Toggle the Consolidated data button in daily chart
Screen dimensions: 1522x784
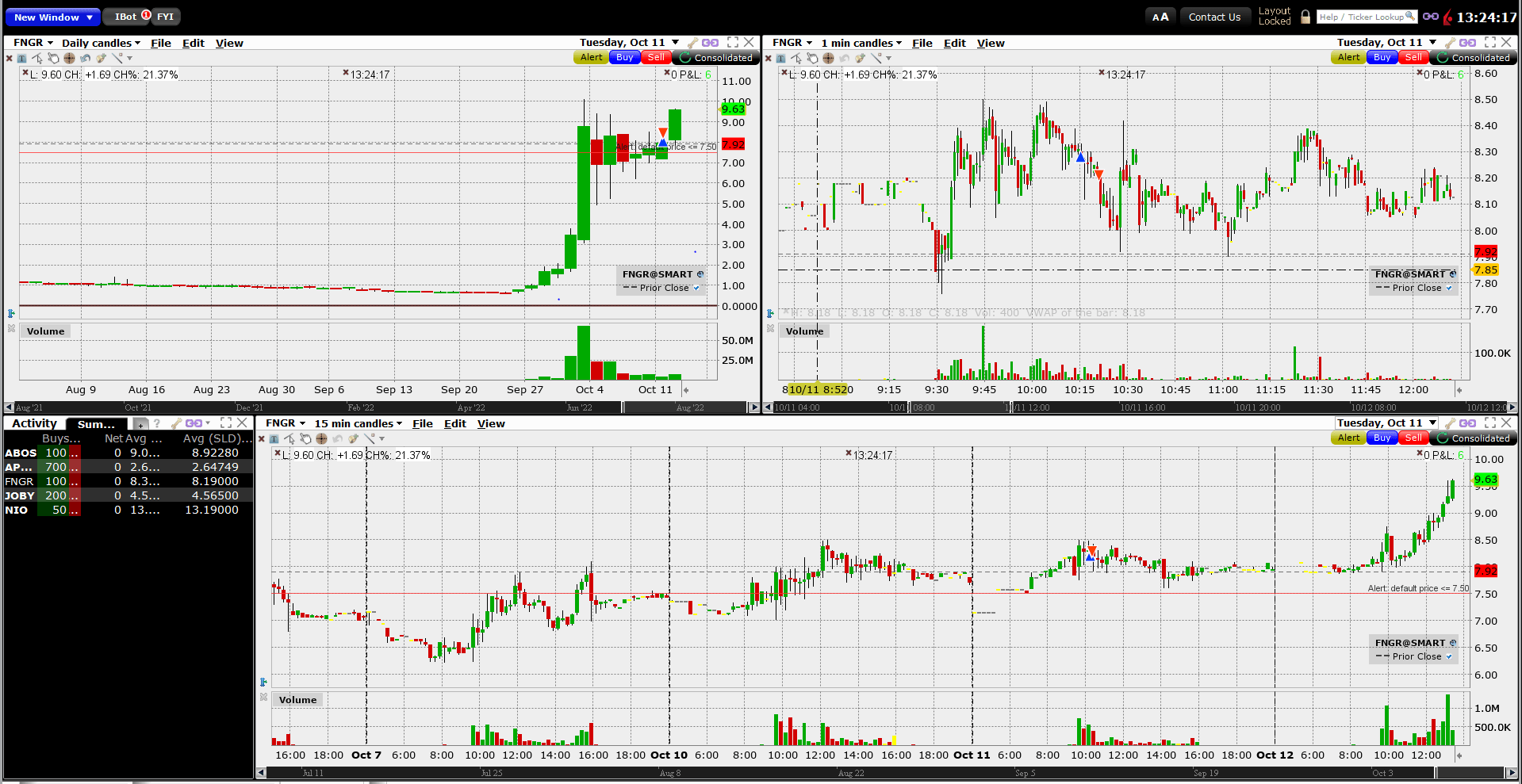716,58
